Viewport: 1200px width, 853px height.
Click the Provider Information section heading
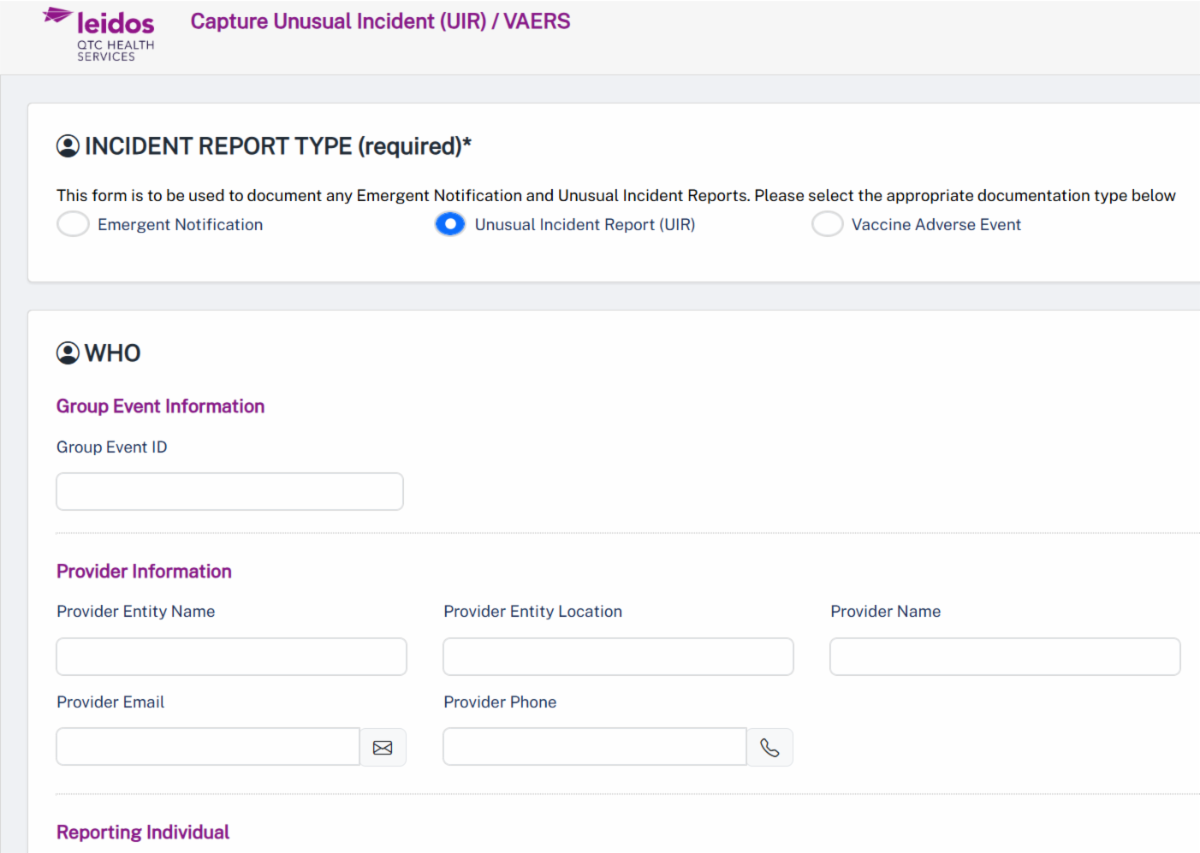tap(143, 571)
